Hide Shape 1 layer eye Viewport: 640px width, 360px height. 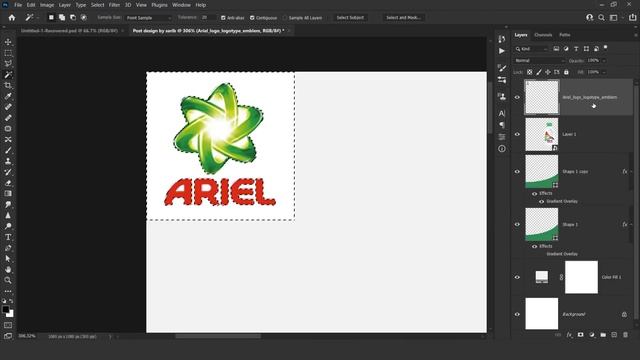point(517,224)
